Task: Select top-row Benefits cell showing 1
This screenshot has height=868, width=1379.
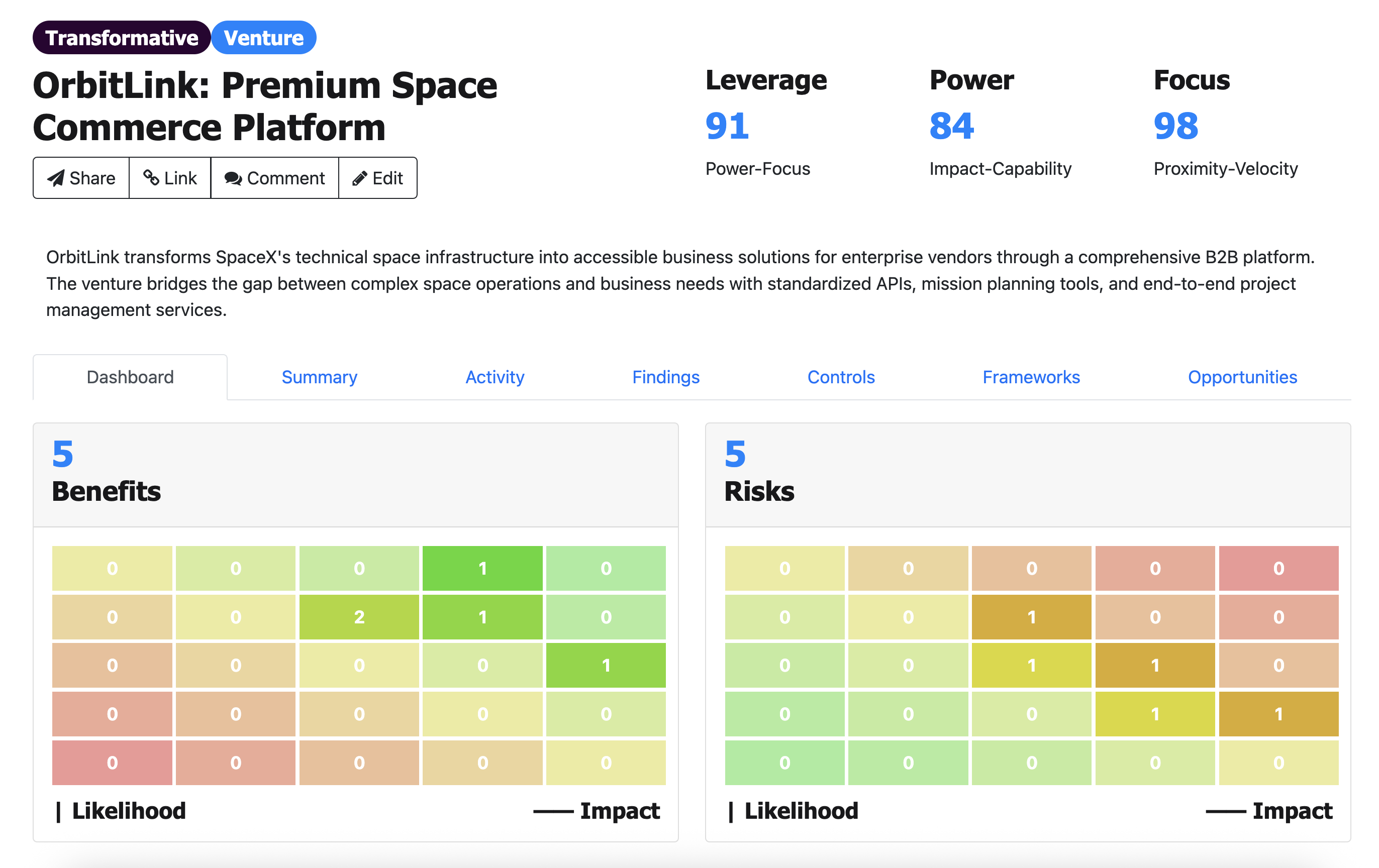Action: click(x=482, y=568)
